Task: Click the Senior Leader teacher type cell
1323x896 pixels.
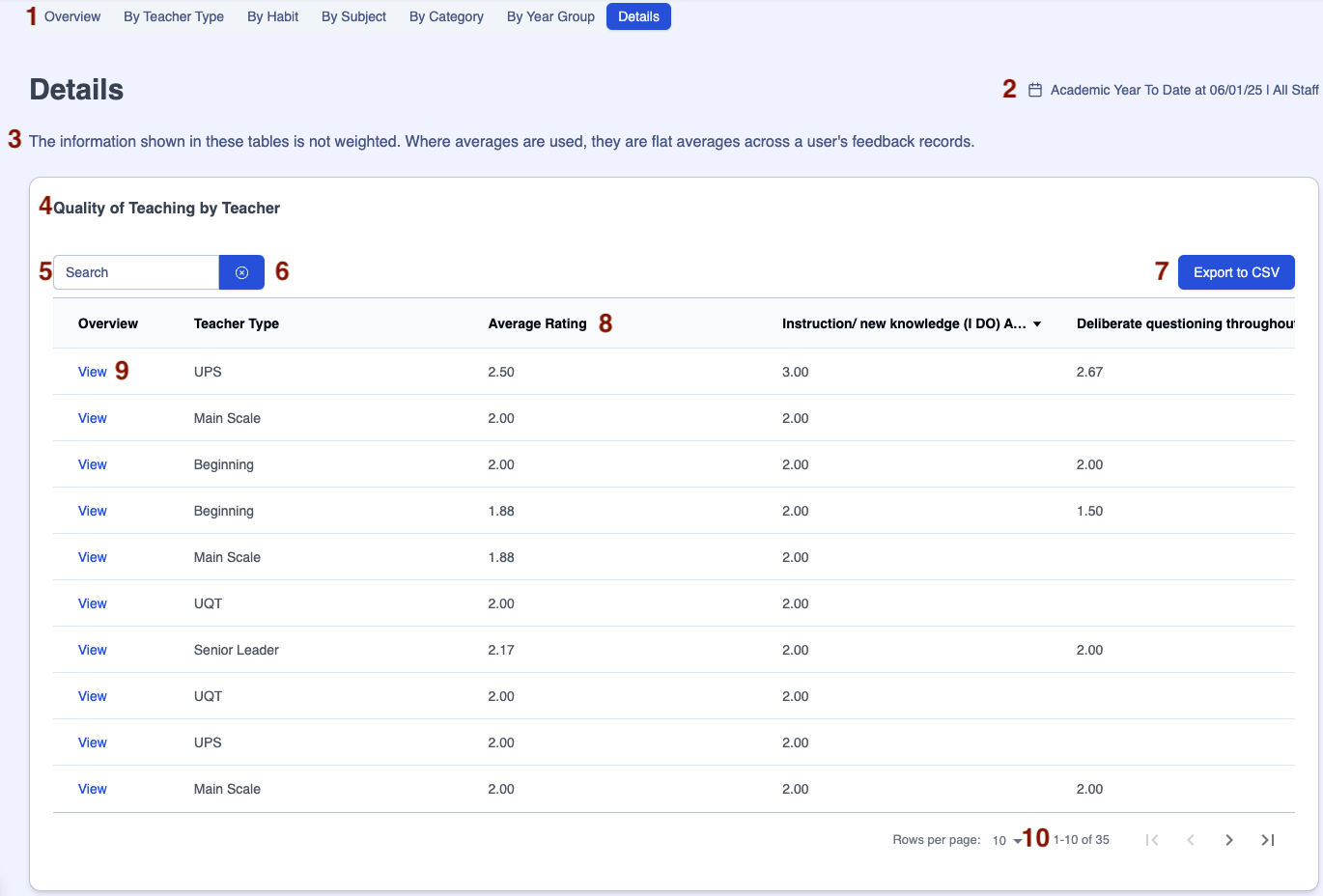Action: coord(236,650)
